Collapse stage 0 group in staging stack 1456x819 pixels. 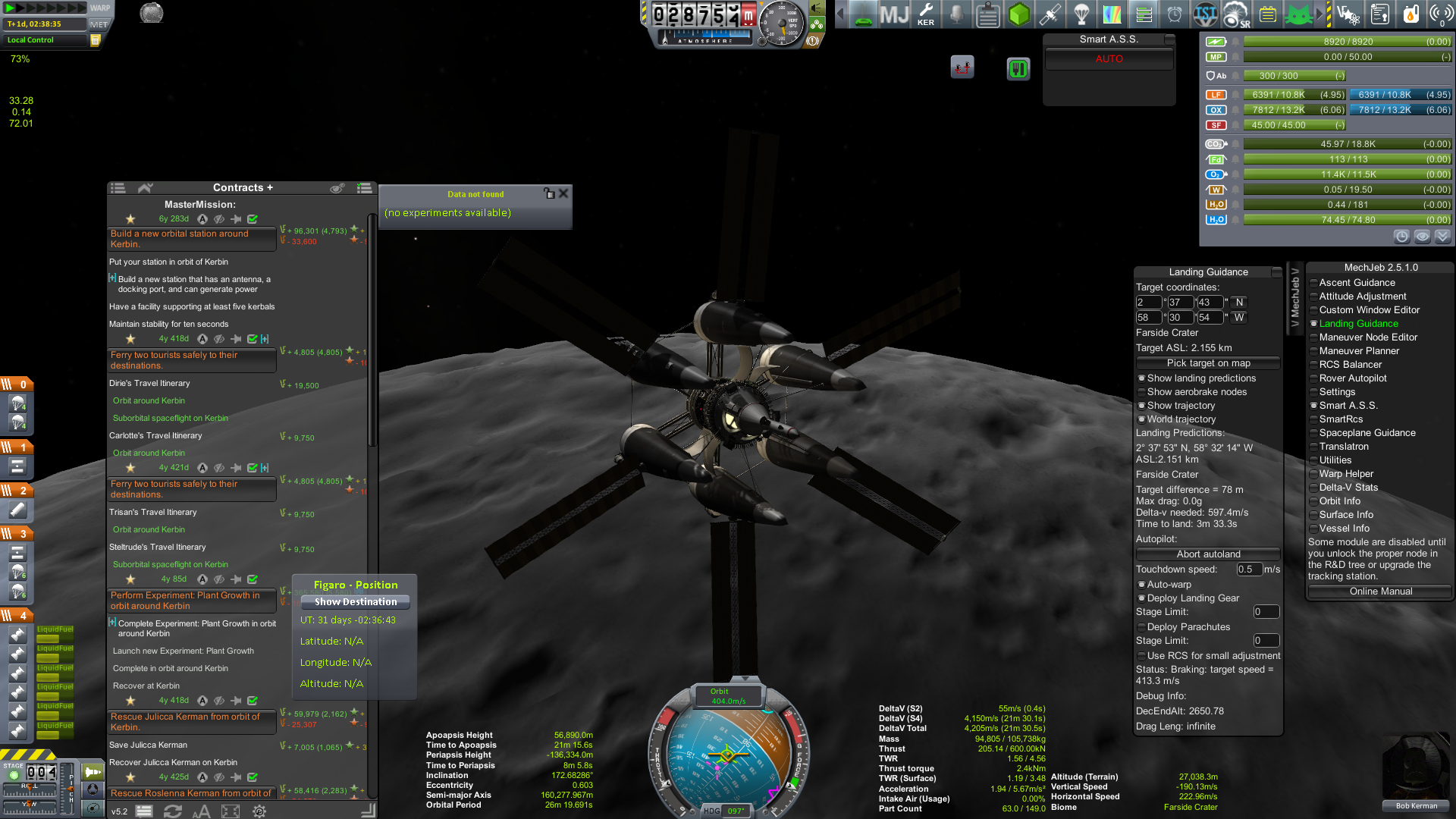coord(17,384)
